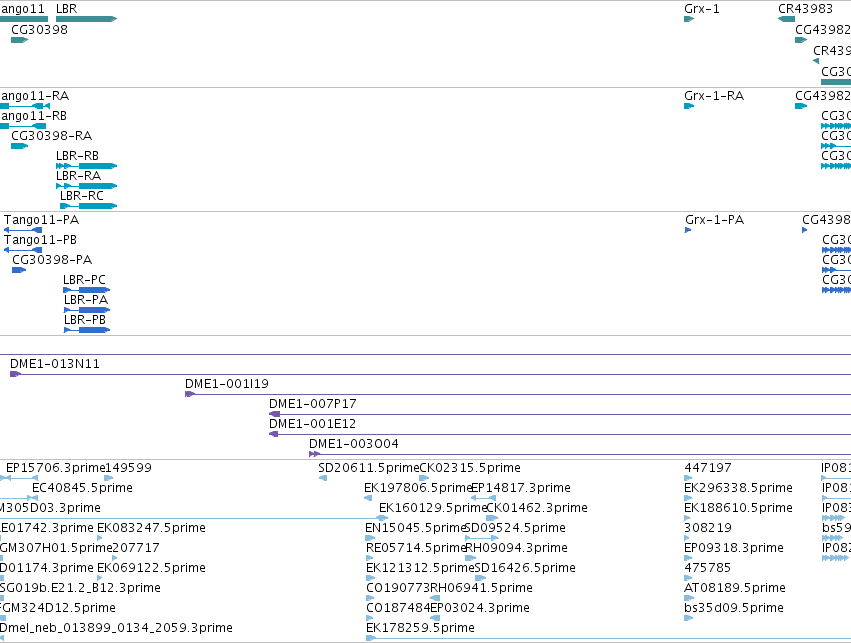Viewport: 851px width, 643px height.
Task: Select EST label RH06941.5prime
Action: pyautogui.click(x=481, y=588)
